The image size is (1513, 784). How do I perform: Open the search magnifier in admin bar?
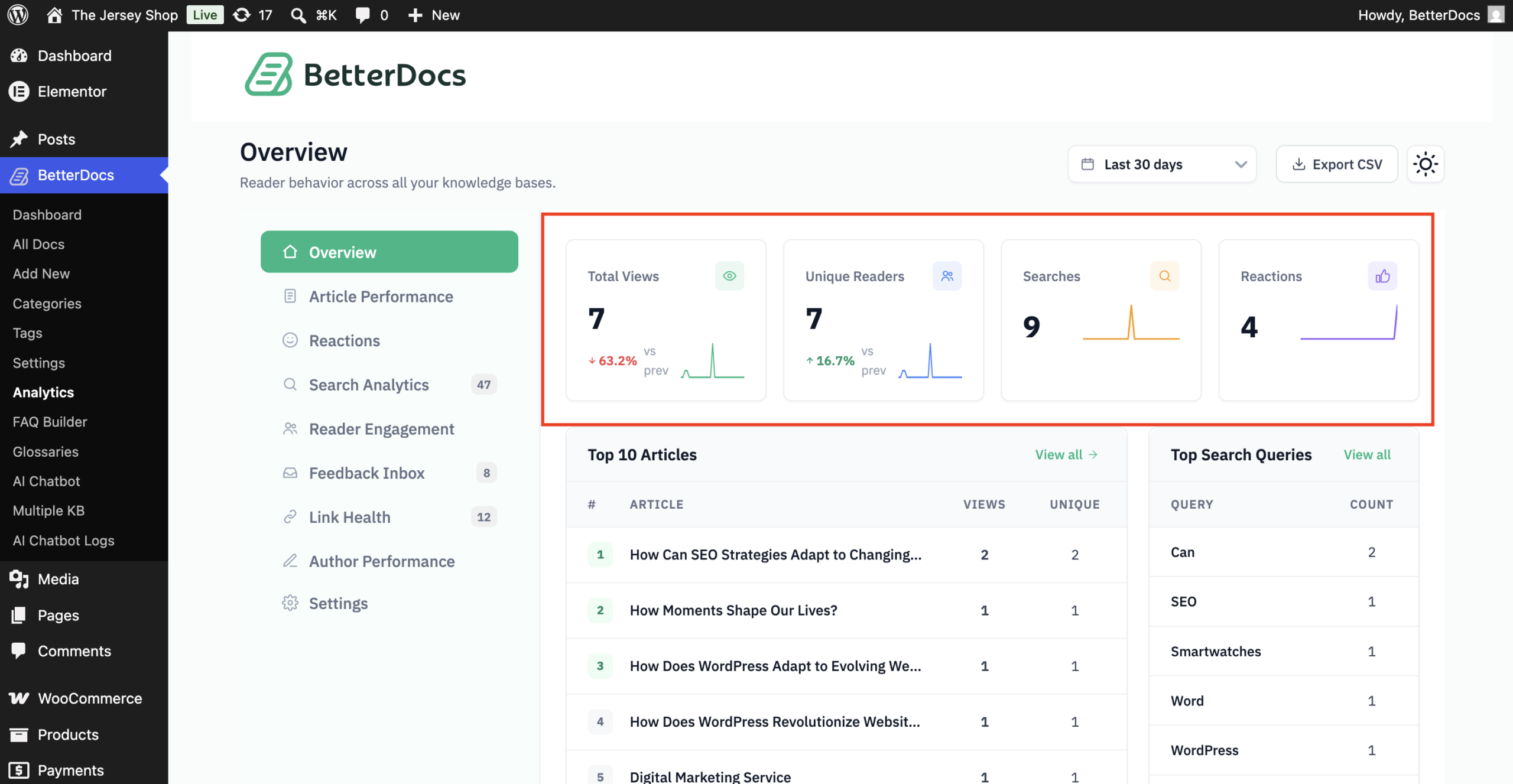[x=298, y=15]
